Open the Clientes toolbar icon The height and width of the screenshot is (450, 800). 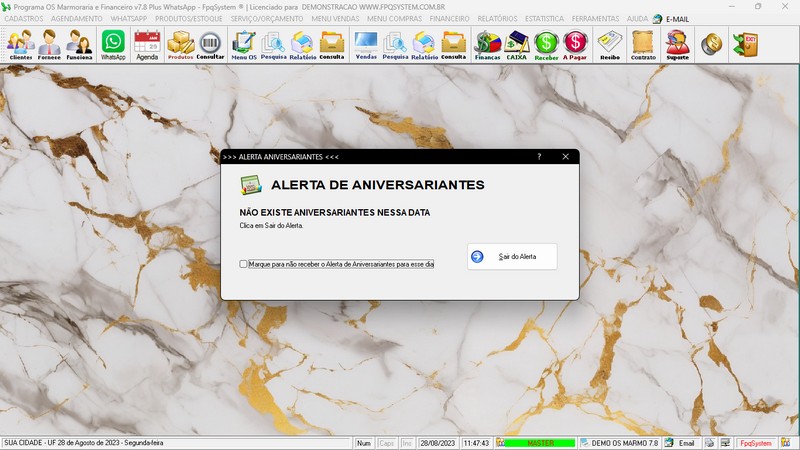click(x=21, y=45)
